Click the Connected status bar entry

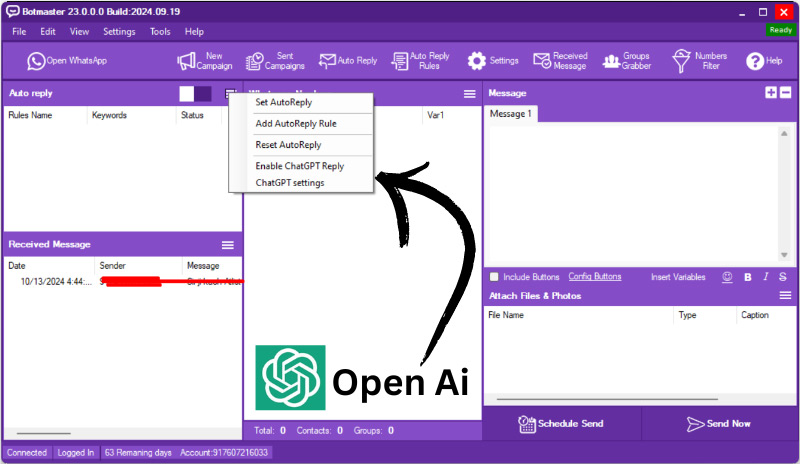27,453
